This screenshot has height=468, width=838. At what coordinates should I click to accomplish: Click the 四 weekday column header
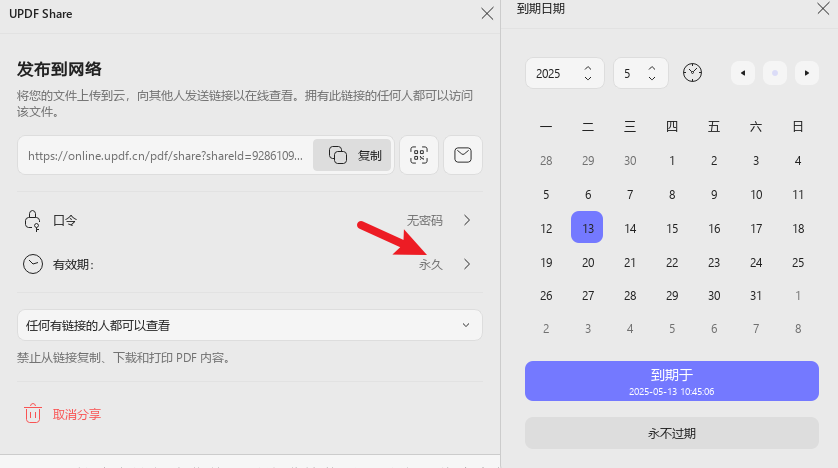[x=672, y=127]
